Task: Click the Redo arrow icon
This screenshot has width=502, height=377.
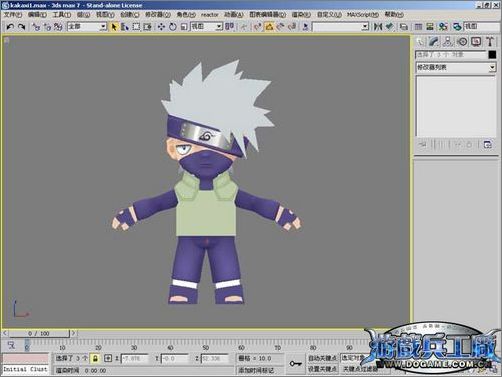Action: 22,27
